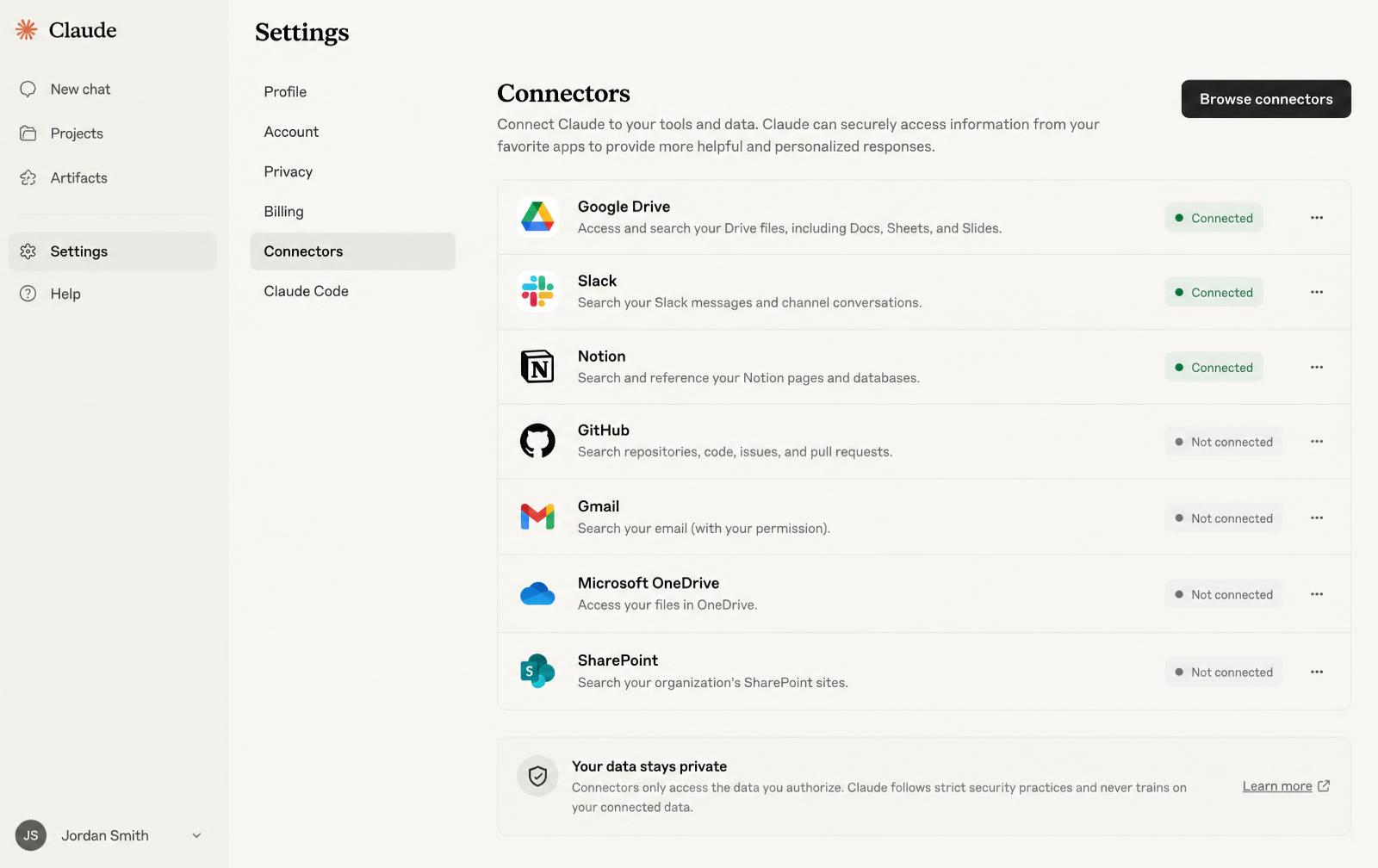Click the external link icon beside Learn more
The height and width of the screenshot is (868, 1378).
click(1324, 786)
